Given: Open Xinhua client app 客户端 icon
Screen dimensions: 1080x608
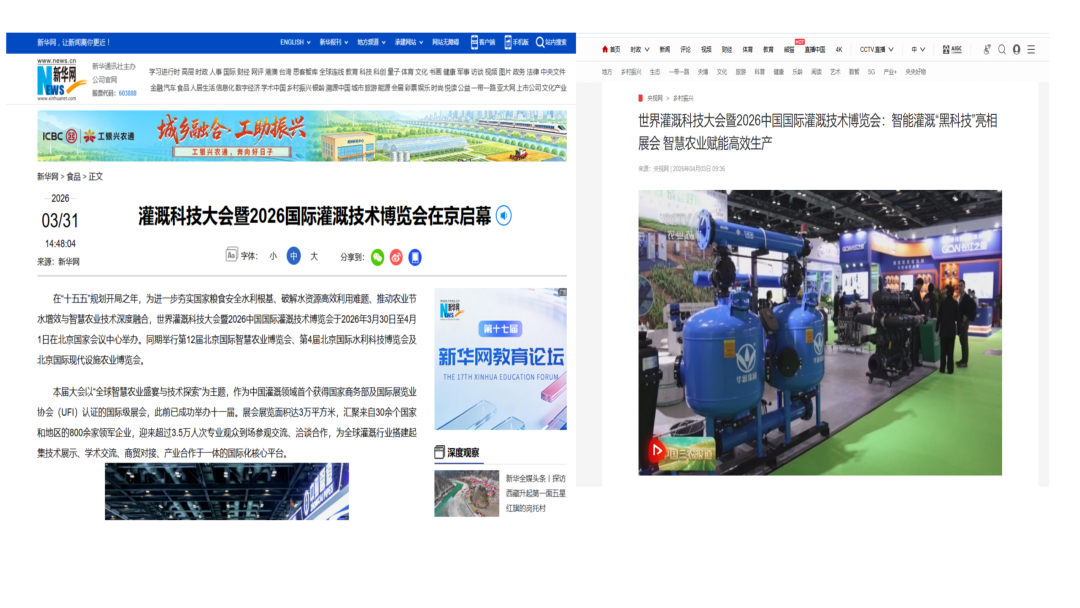Looking at the screenshot, I should pos(483,42).
